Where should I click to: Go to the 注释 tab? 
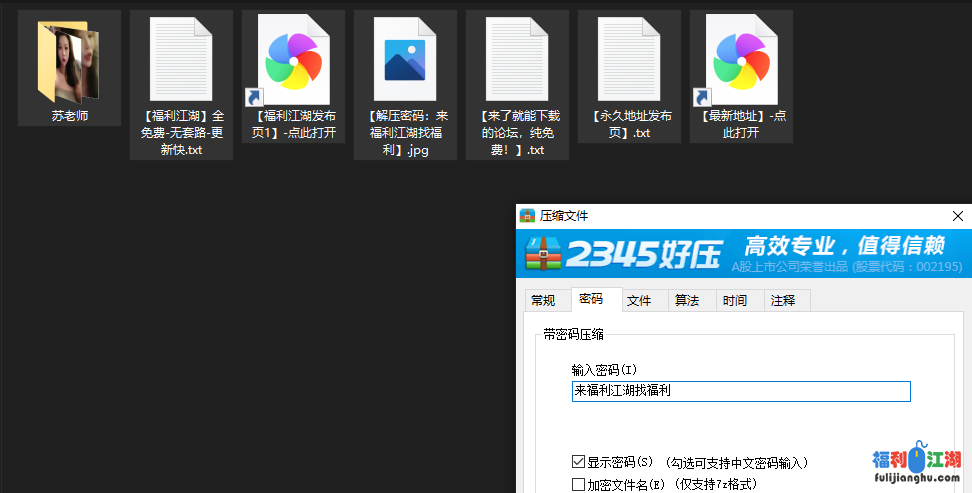[x=783, y=301]
